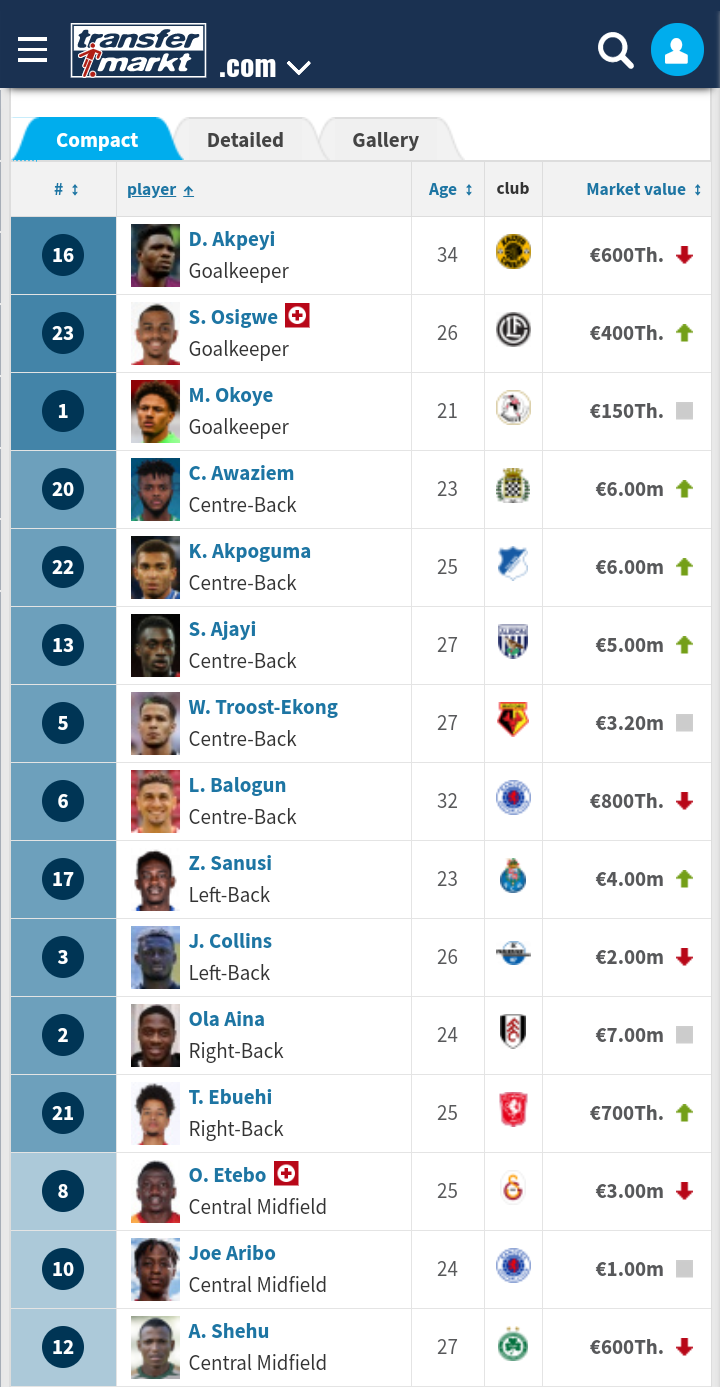The width and height of the screenshot is (720, 1387).
Task: Click injury cross icon next to S. Osigwe
Action: [x=297, y=316]
